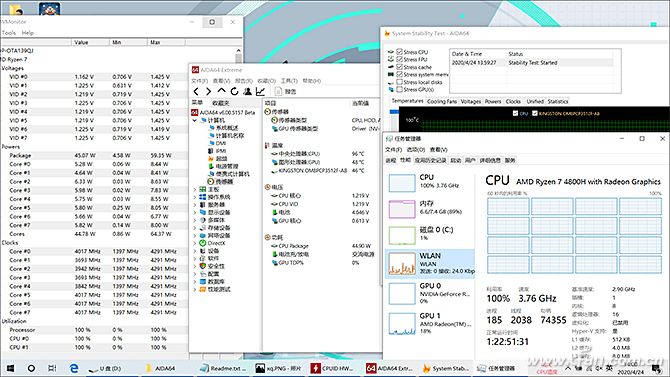Switch to Cooling Fans tab in Stability Test
The width and height of the screenshot is (670, 377).
click(x=442, y=101)
